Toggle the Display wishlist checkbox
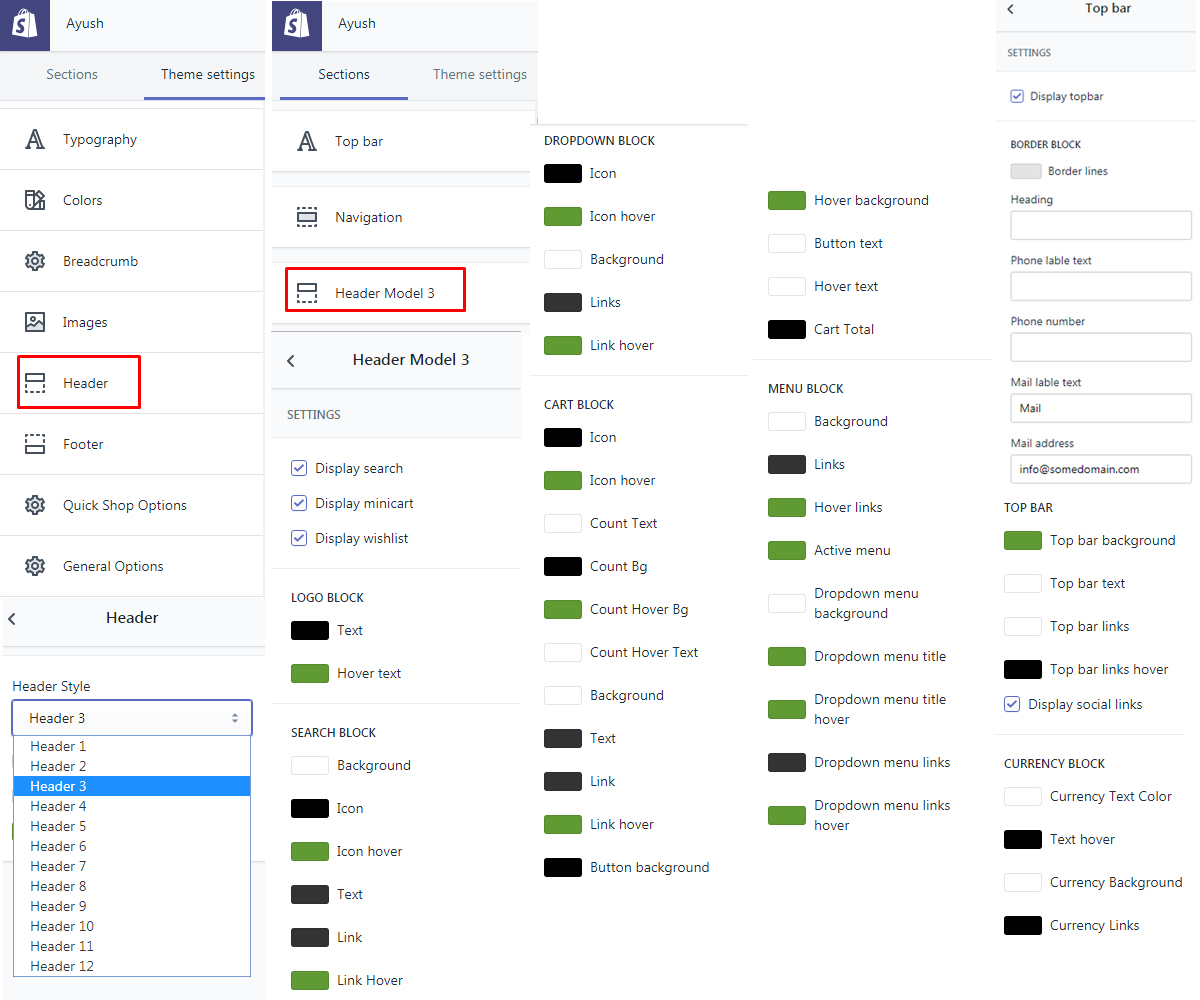Image resolution: width=1200 pixels, height=1000 pixels. click(299, 538)
